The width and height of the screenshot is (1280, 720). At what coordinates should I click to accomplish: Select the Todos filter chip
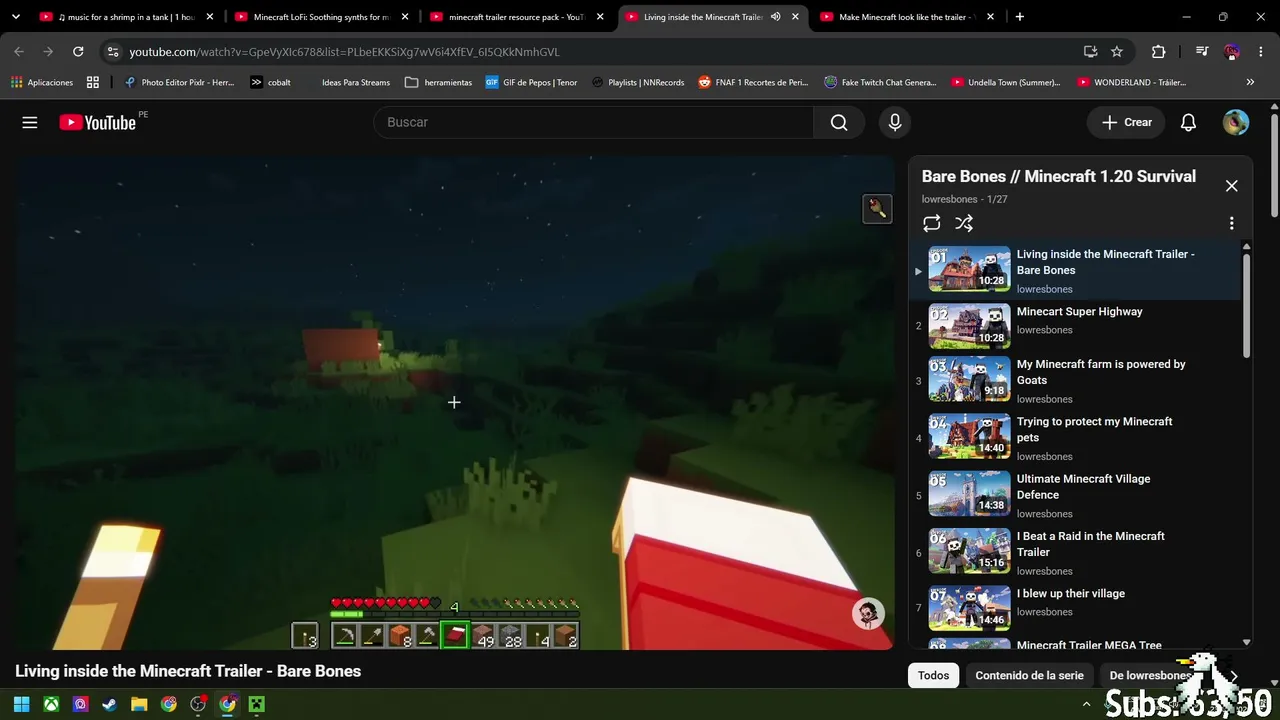coord(933,675)
